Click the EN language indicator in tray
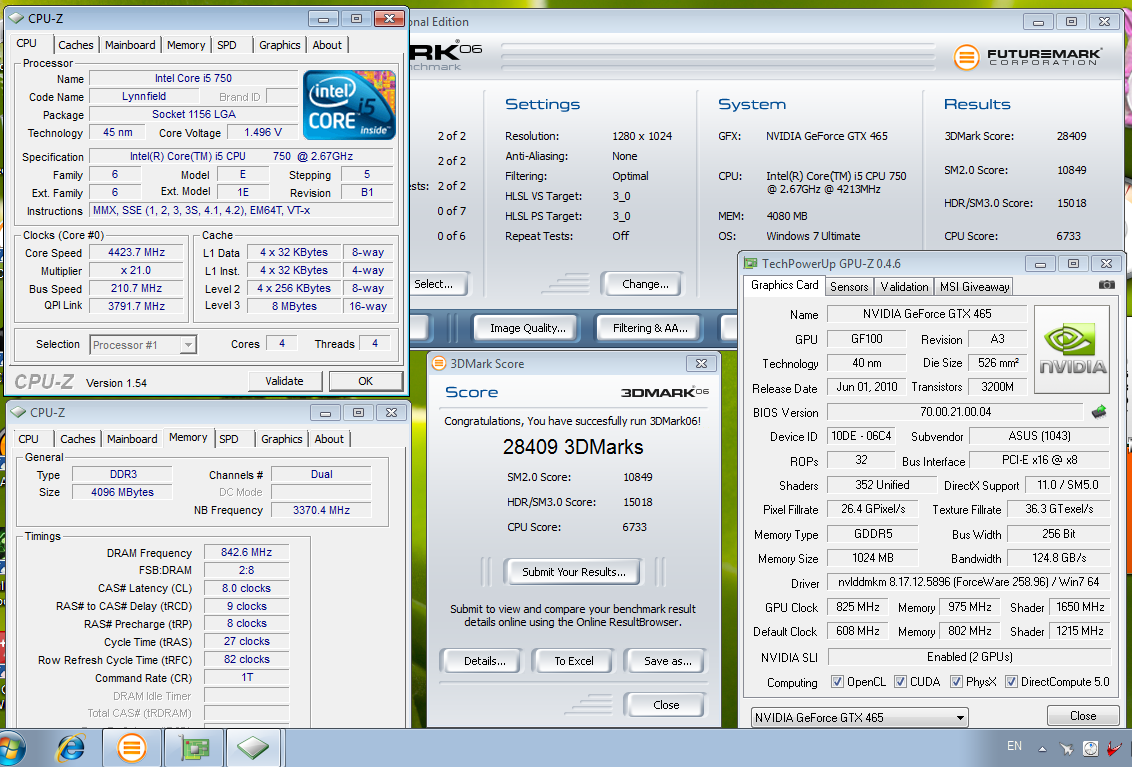The height and width of the screenshot is (767, 1132). (1014, 746)
